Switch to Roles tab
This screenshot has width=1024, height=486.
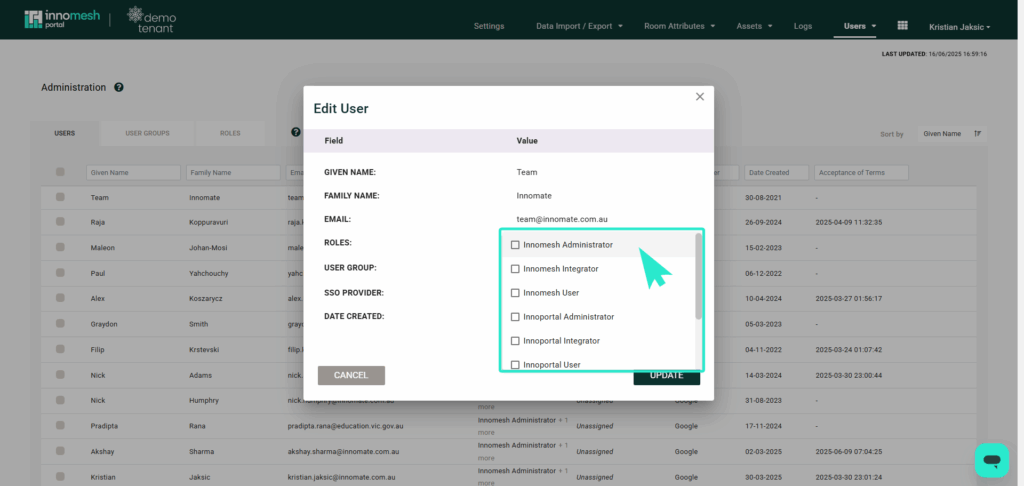230,133
